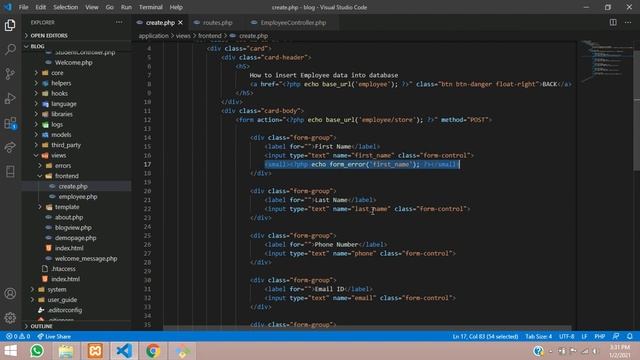Open the Live Share activity bar icon
640x360 pixels.
coord(10,147)
